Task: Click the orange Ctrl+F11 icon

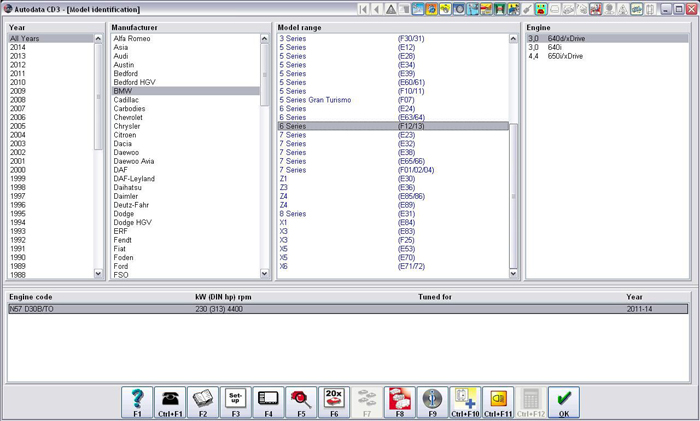Action: (498, 402)
